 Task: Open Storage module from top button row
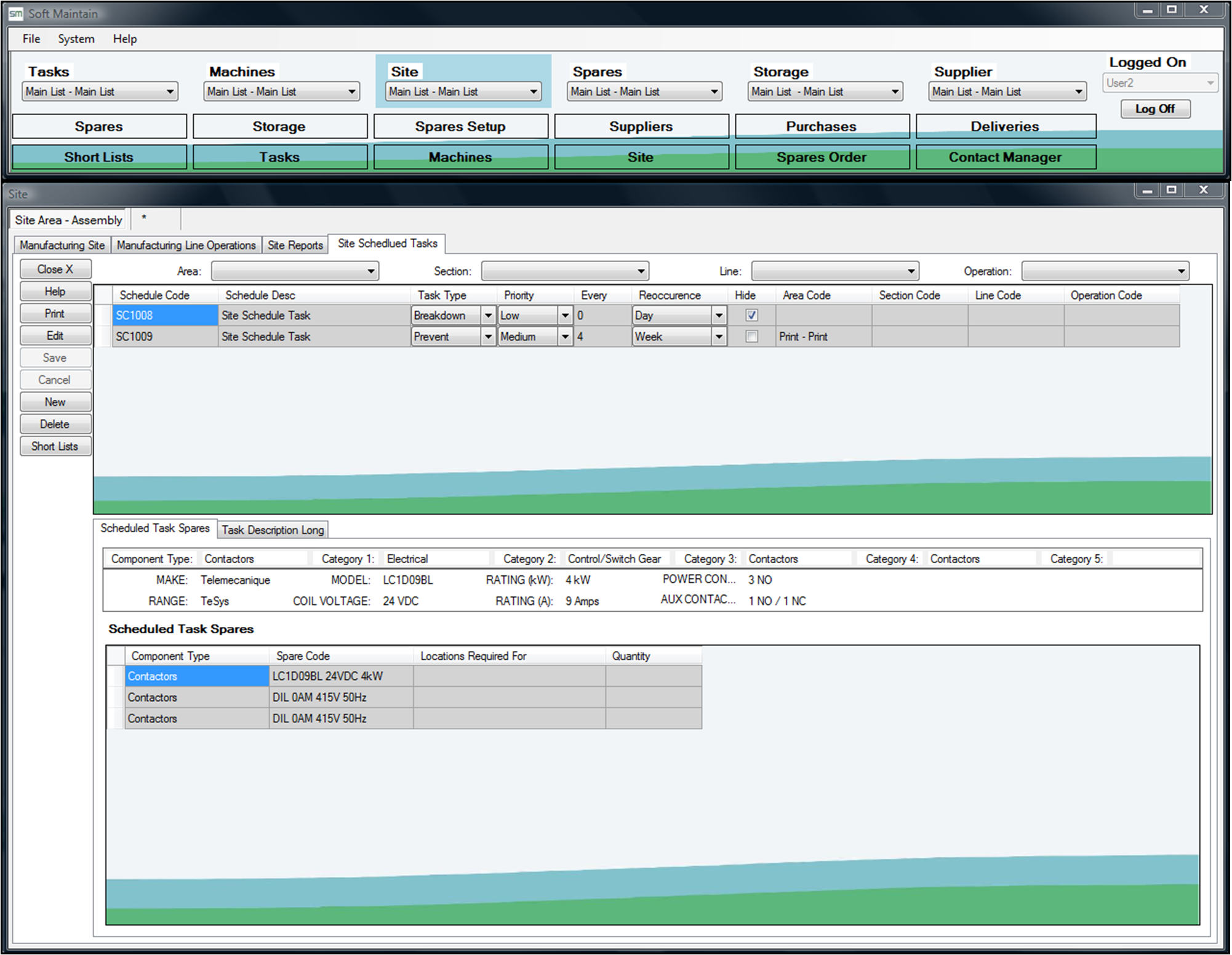pos(279,126)
